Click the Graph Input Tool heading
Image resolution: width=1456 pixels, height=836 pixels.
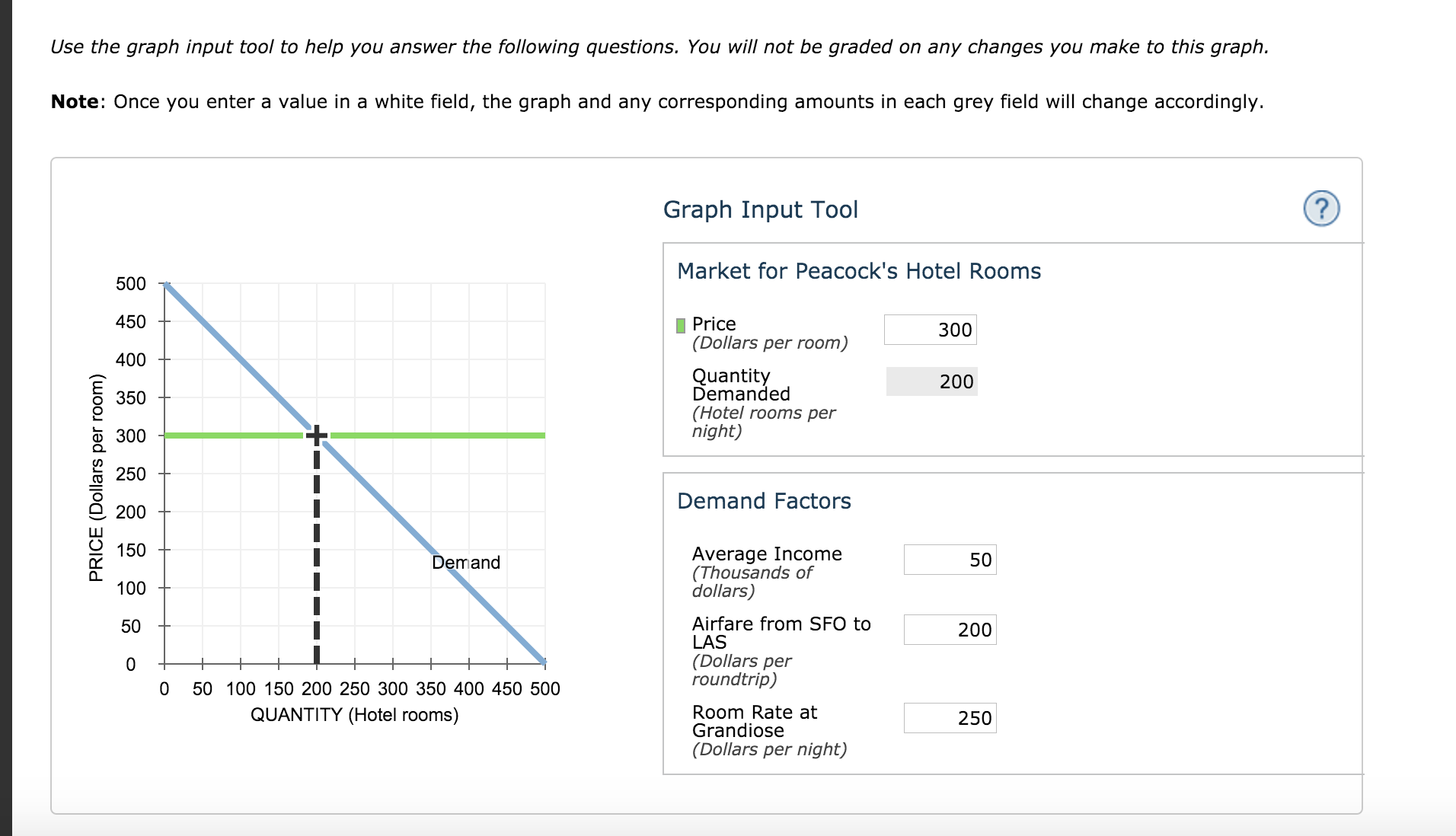tap(761, 209)
